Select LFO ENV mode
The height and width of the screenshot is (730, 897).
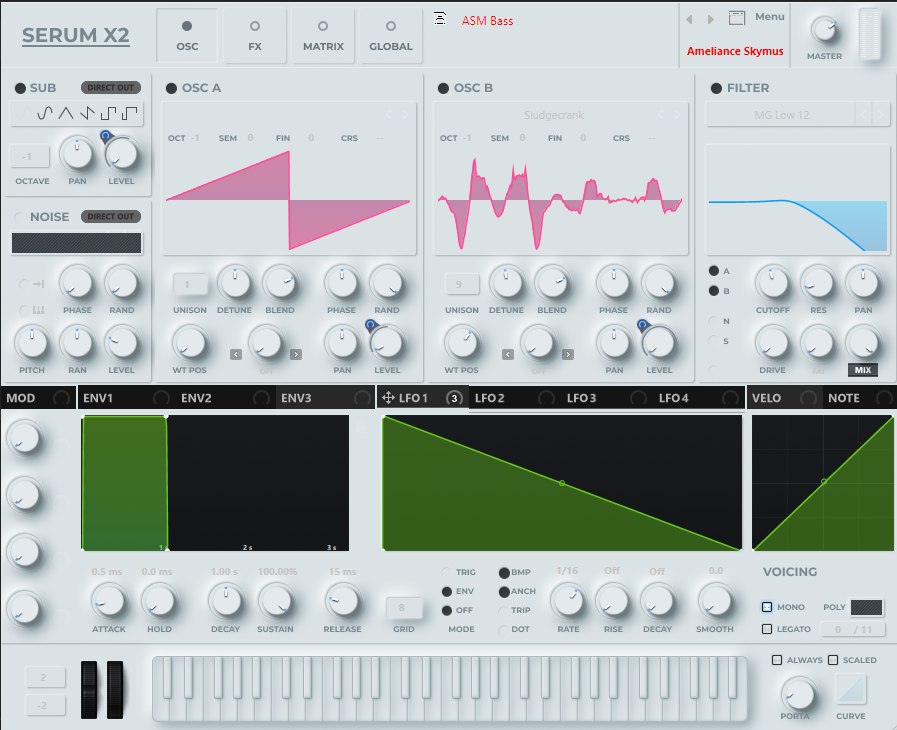point(447,591)
